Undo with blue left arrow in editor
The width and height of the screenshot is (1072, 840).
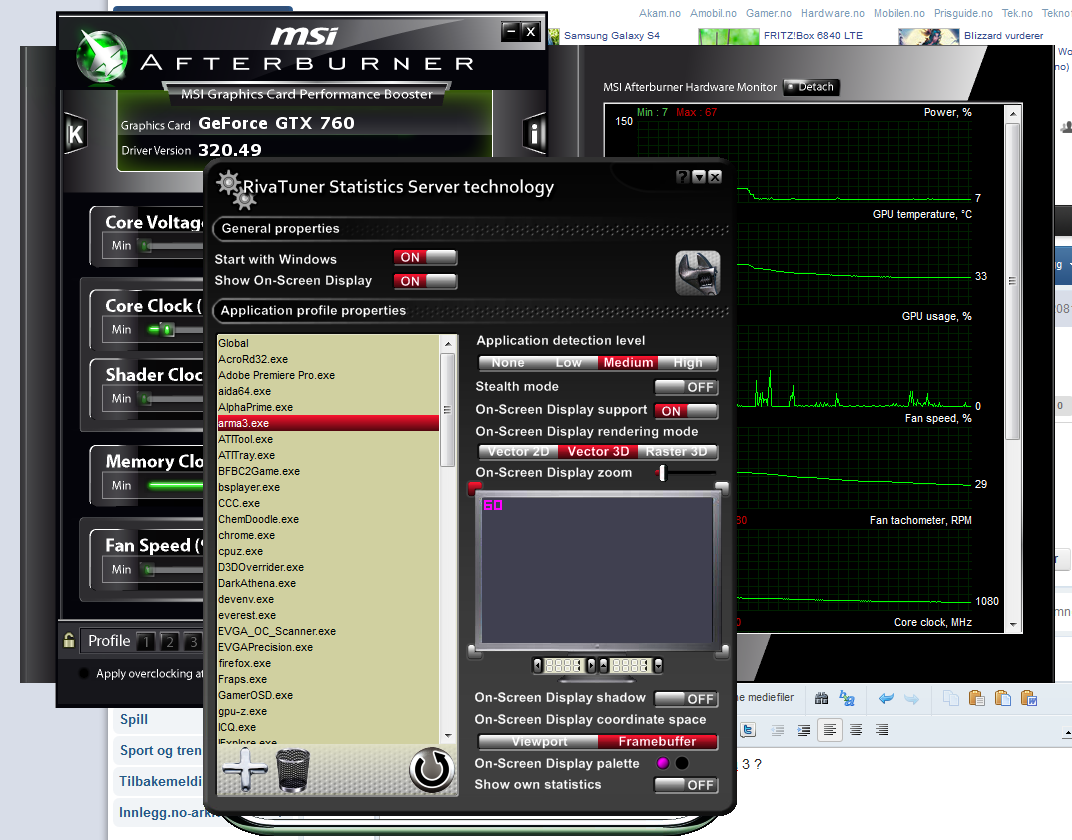[x=886, y=698]
